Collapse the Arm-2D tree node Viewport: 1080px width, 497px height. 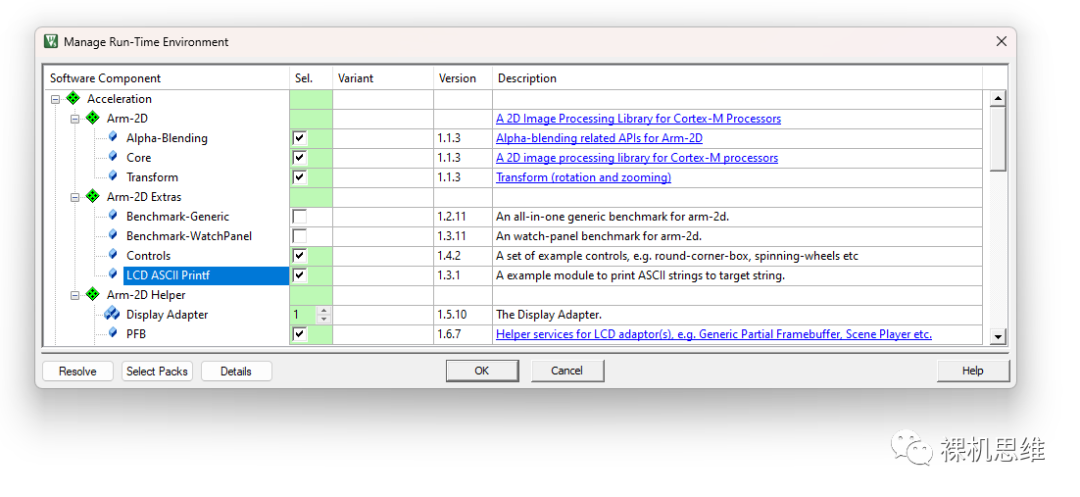tap(75, 118)
